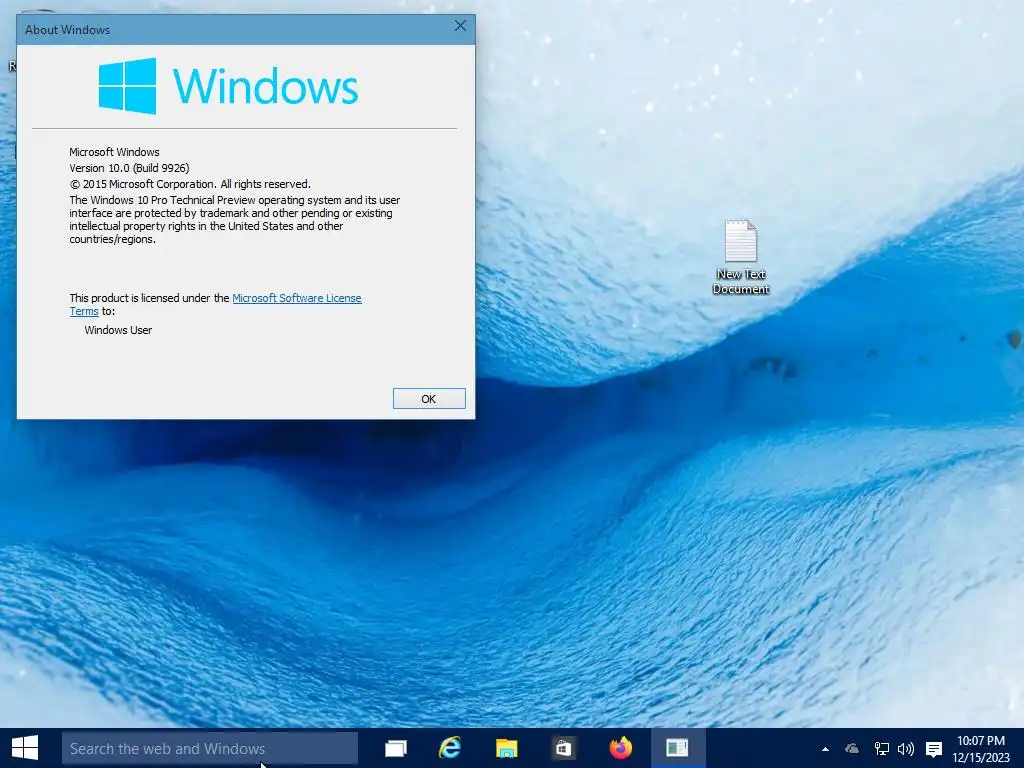The image size is (1024, 768).
Task: Click the 'Version 10.0 (Build 9926)' text
Action: [129, 168]
